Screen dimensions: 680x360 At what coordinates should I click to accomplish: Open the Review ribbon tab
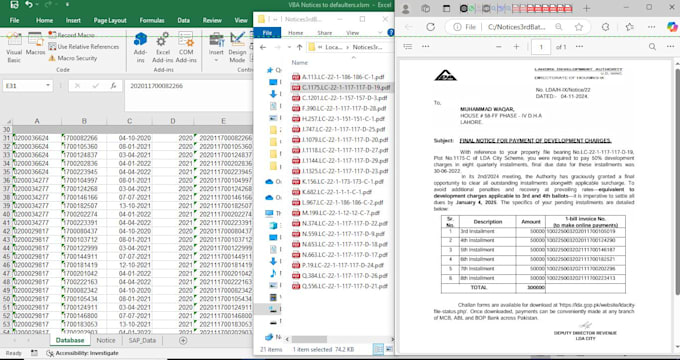pyautogui.click(x=212, y=20)
